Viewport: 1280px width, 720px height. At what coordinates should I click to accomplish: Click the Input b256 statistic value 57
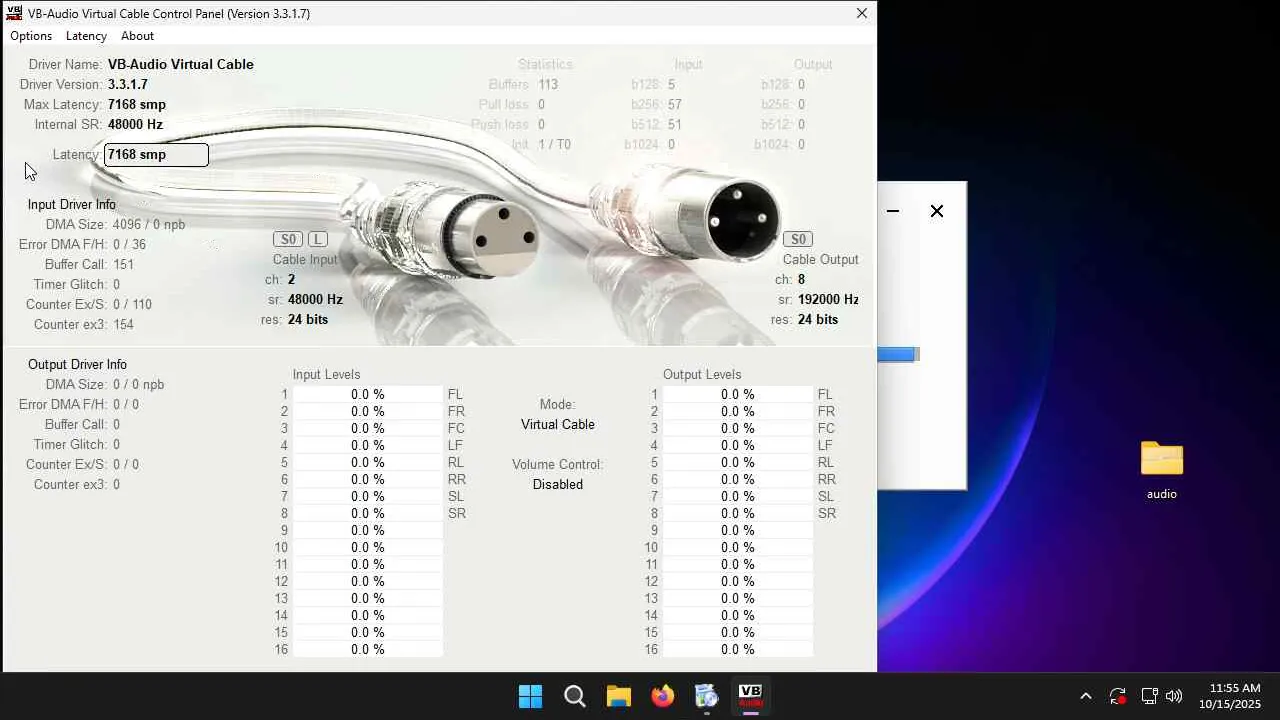tap(675, 104)
